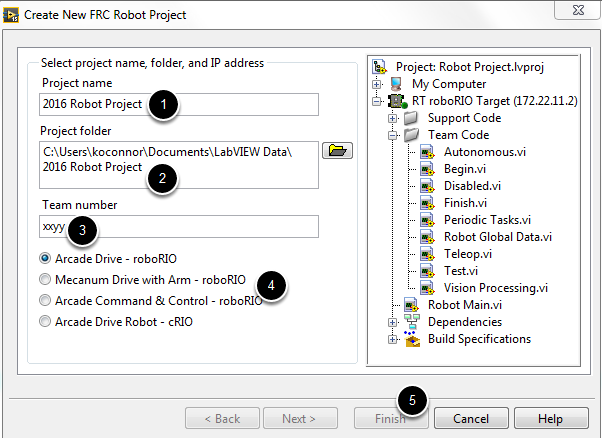Click the Vision Processing.vi file icon
602x438 pixels.
427,288
